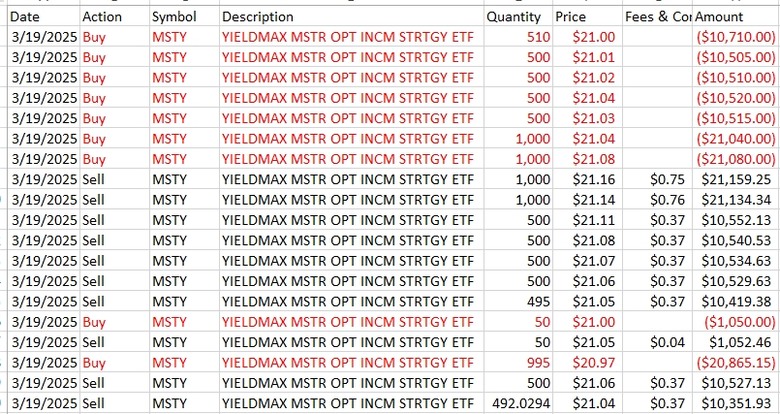The width and height of the screenshot is (780, 414).
Task: Select the price cell $21.16
Action: pyautogui.click(x=587, y=180)
